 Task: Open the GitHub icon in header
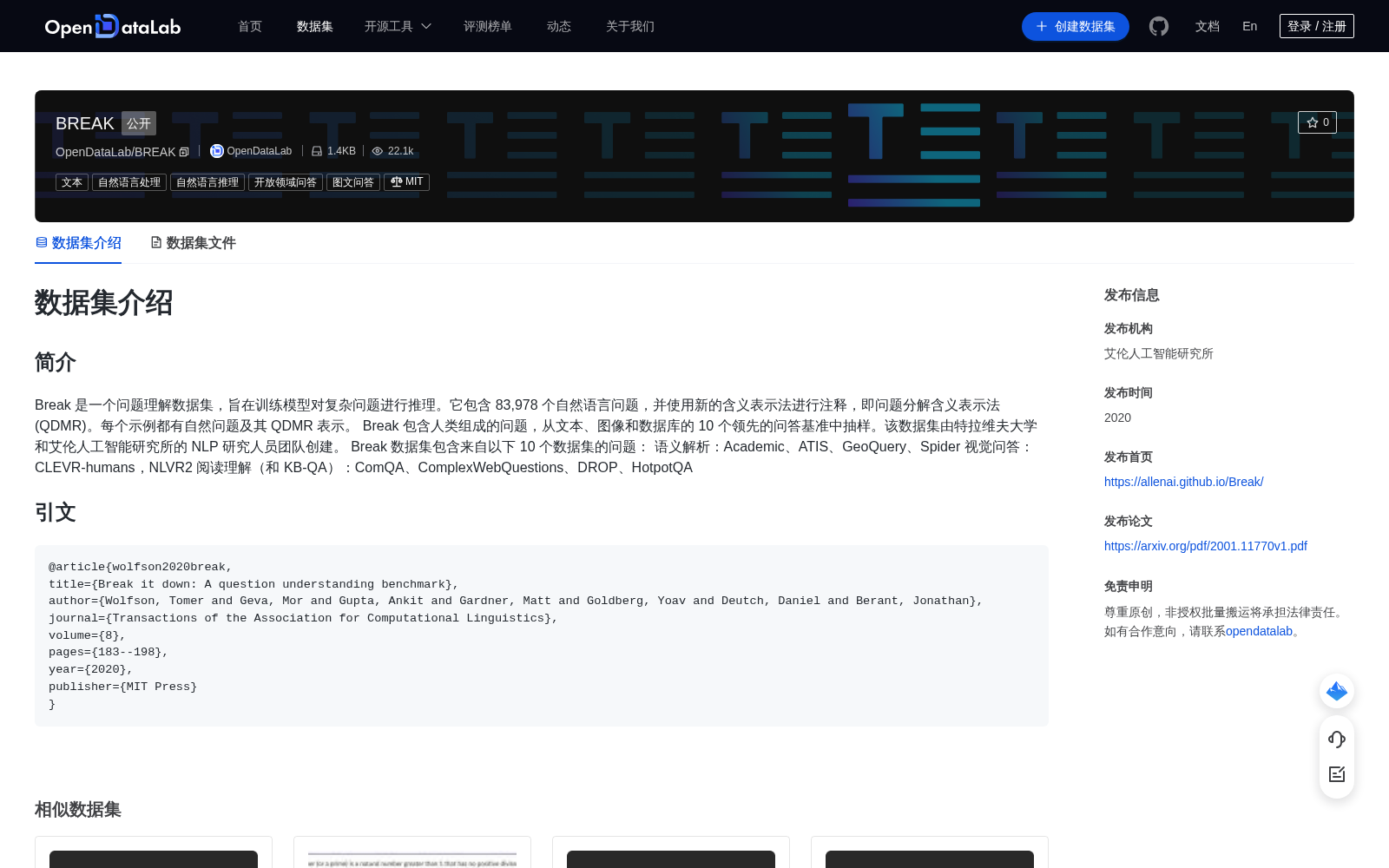click(1159, 26)
